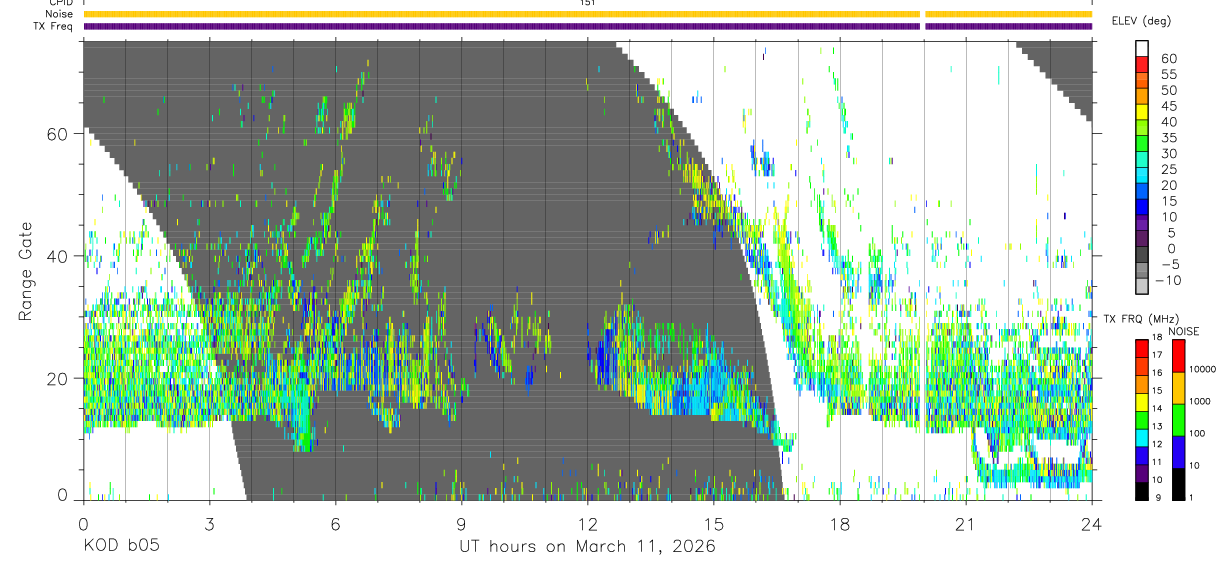This screenshot has width=1228, height=567.
Task: Click the red swatch in ELEV colorbar
Action: 1142,63
